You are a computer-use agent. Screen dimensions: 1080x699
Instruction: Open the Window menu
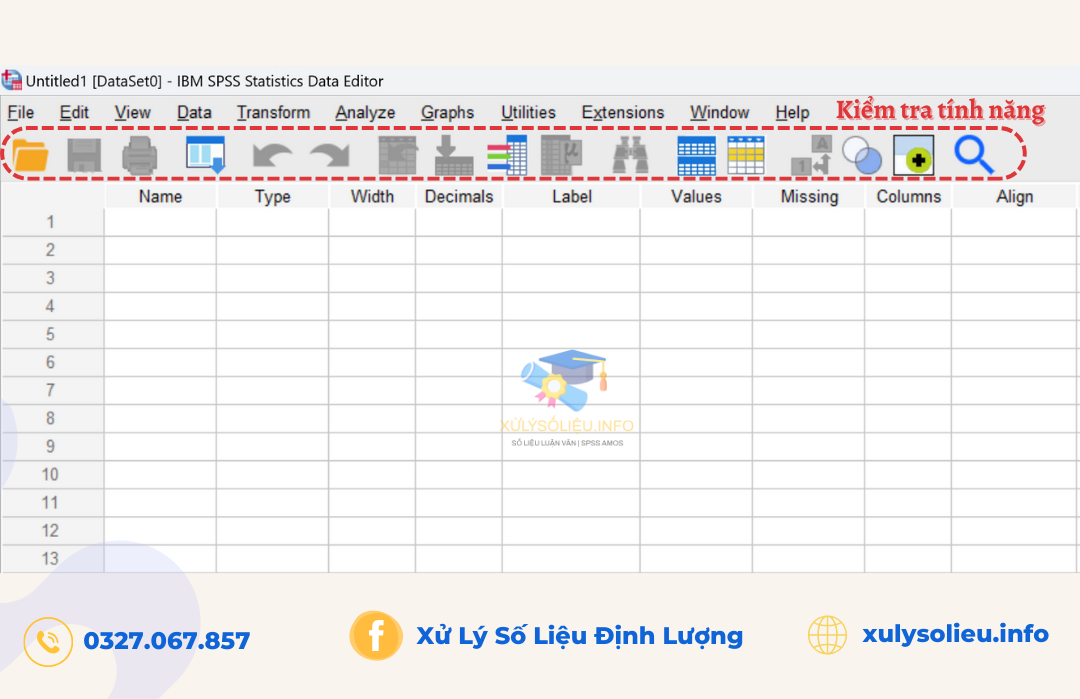coord(720,112)
